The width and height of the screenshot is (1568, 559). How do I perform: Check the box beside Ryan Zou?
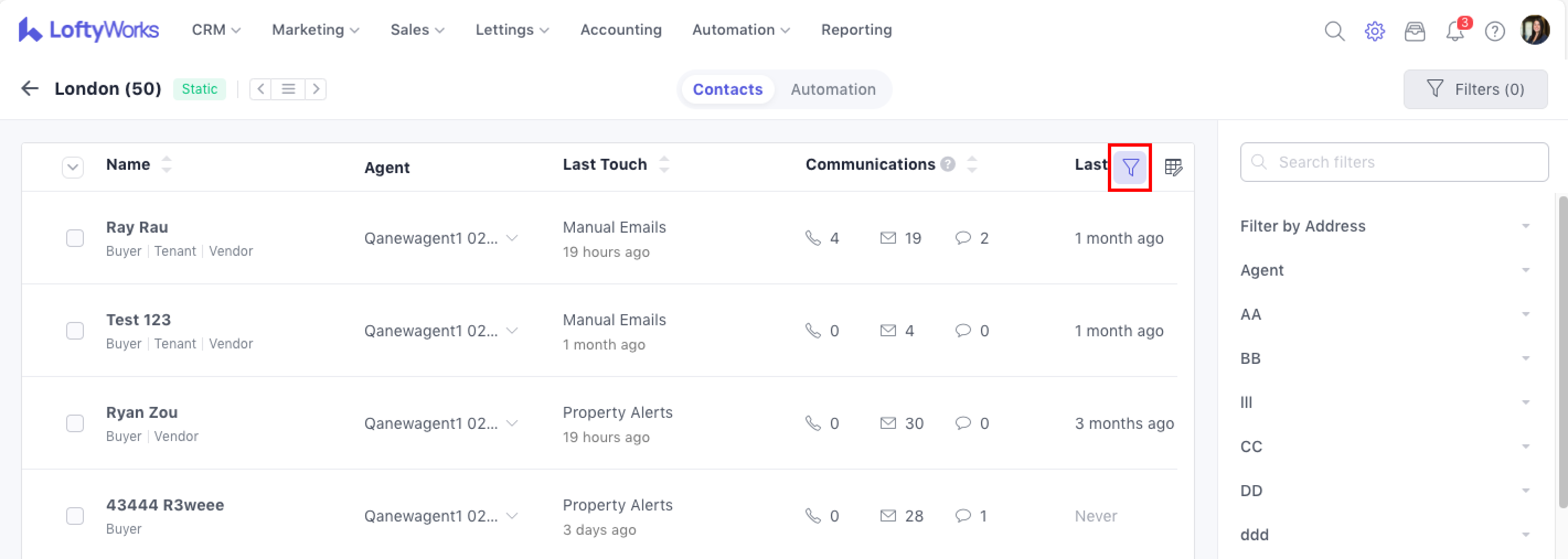(x=75, y=423)
